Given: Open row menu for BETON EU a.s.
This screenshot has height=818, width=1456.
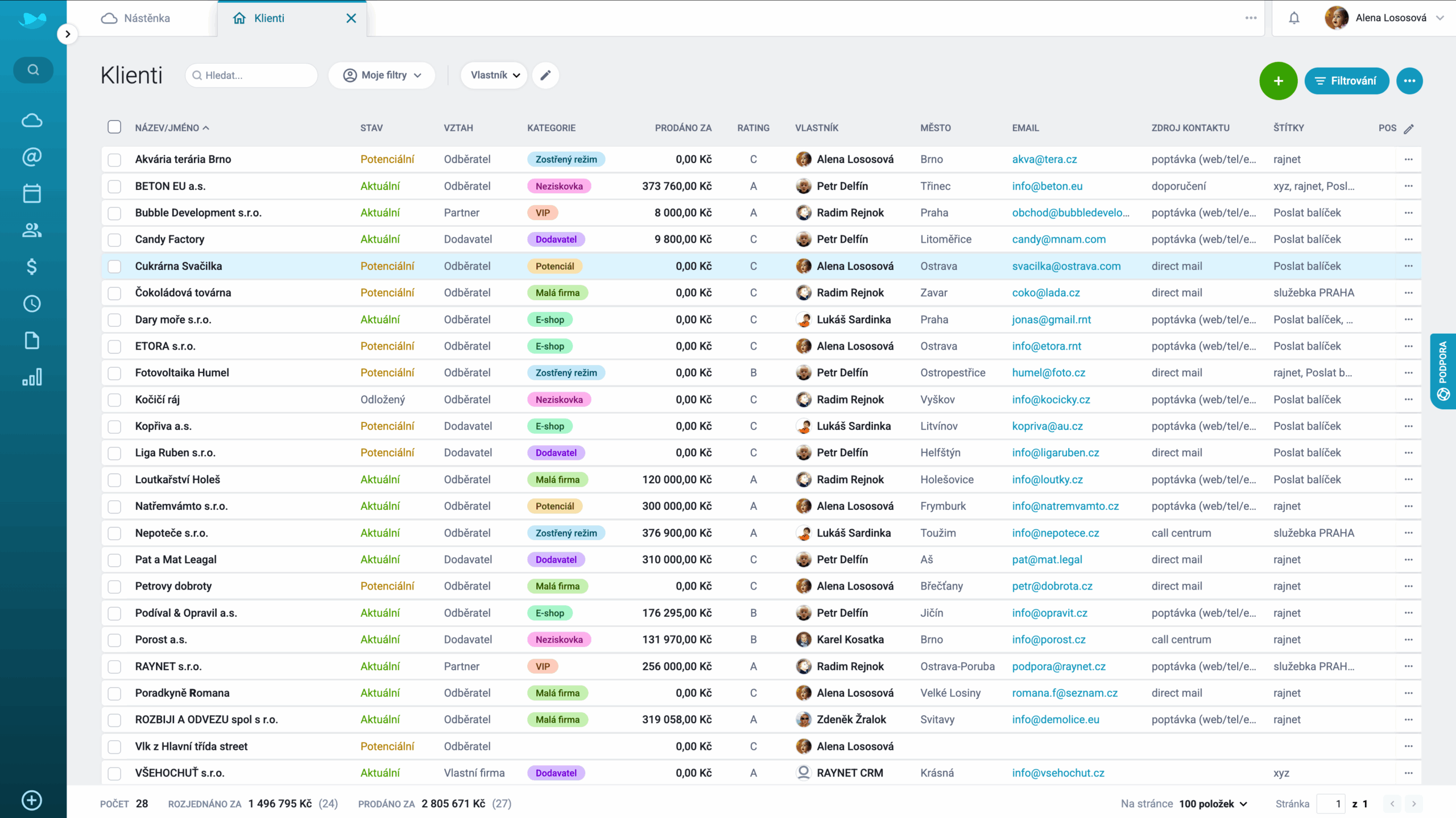Looking at the screenshot, I should point(1408,186).
